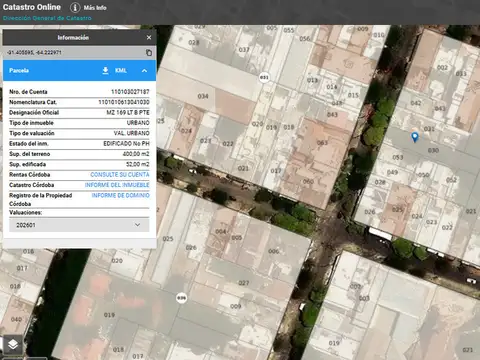Select nomenclatura value 1101010613041030
The height and width of the screenshot is (360, 480).
click(124, 102)
